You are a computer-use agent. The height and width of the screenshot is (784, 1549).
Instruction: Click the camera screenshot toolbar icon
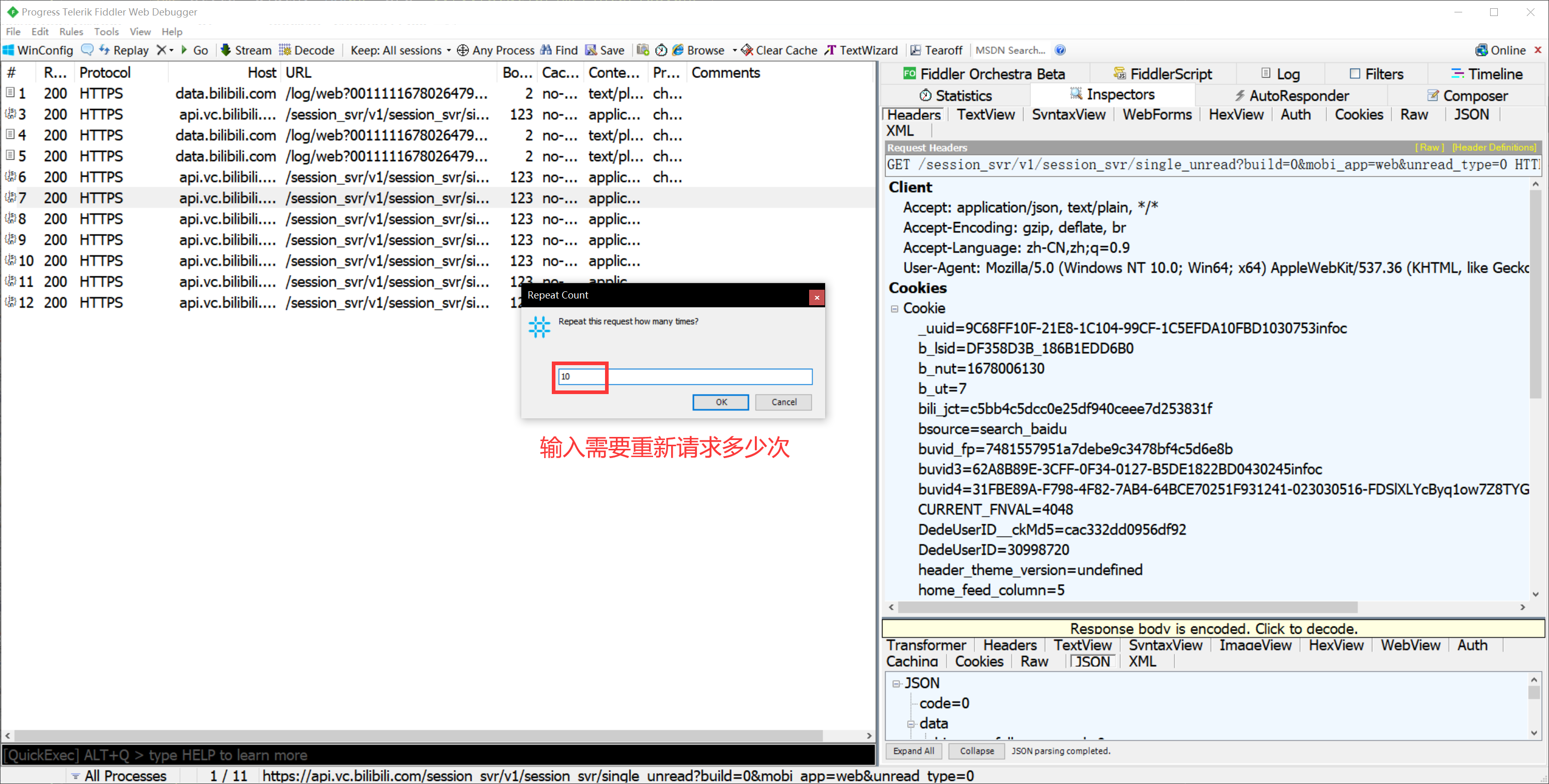[642, 50]
